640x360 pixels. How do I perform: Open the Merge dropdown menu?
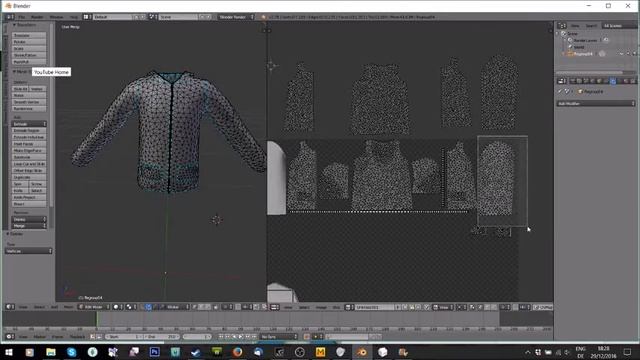coord(29,226)
